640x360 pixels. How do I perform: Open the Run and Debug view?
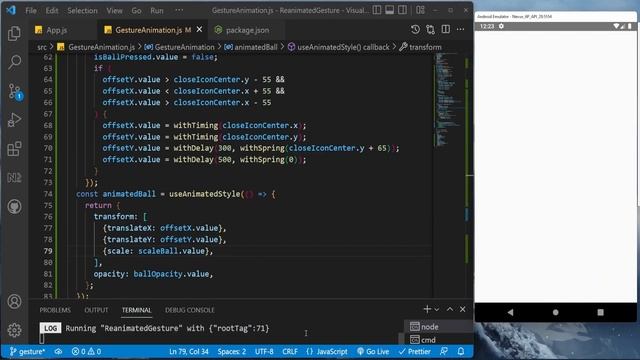click(x=14, y=120)
